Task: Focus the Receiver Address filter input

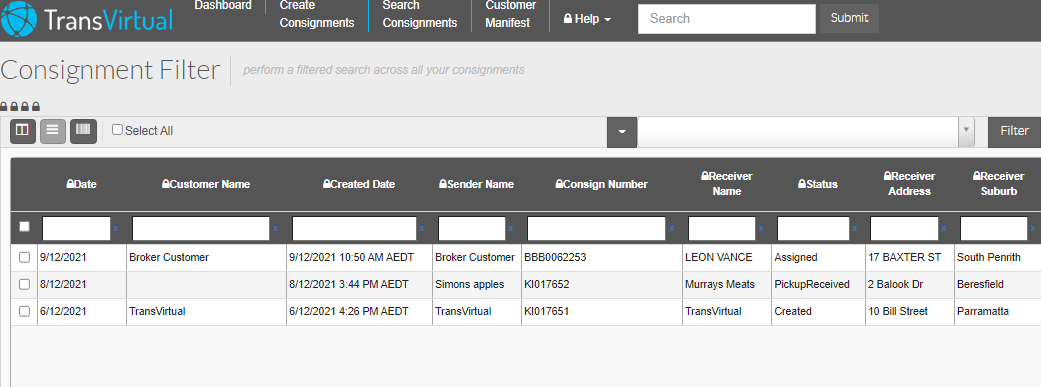Action: [x=904, y=228]
